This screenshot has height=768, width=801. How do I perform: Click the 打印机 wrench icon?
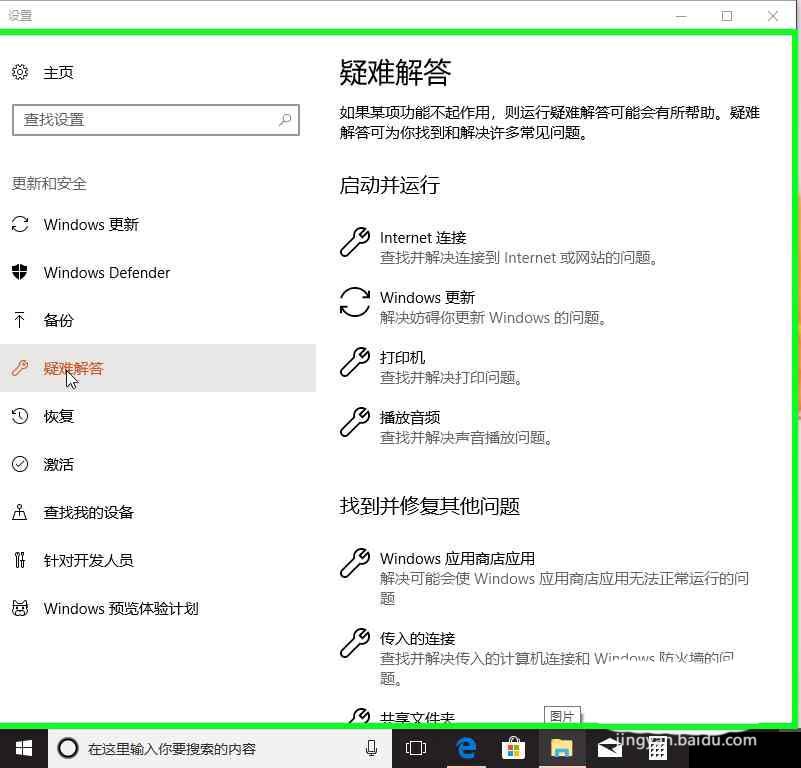pos(355,362)
